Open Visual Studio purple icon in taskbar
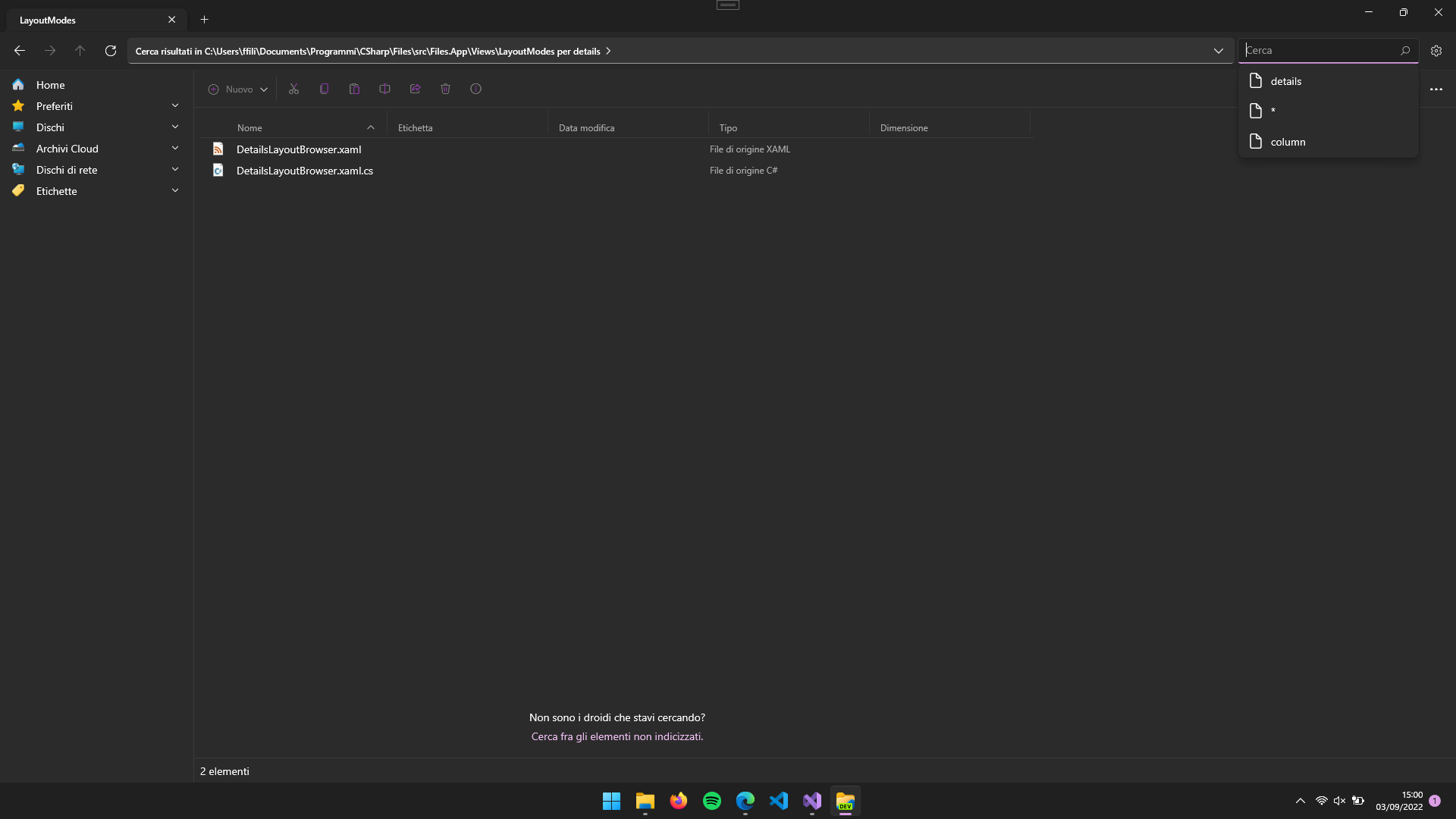 (812, 801)
